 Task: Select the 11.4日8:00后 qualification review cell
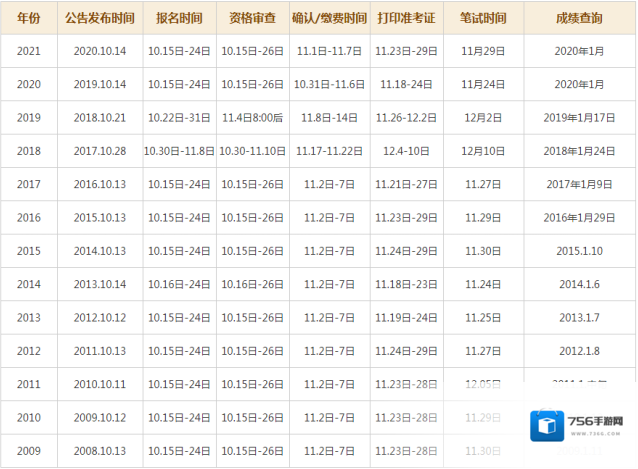(x=252, y=118)
